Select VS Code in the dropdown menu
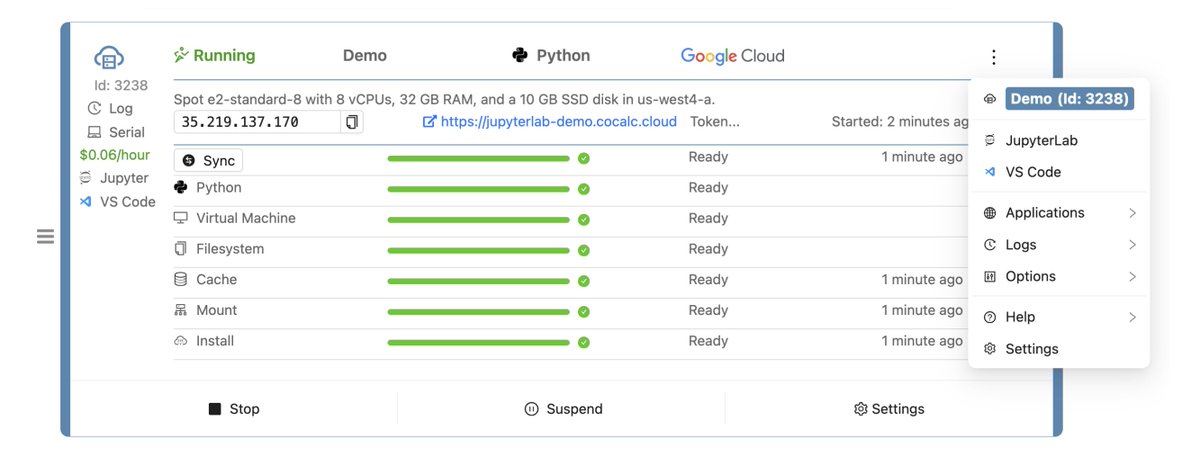 tap(1033, 172)
